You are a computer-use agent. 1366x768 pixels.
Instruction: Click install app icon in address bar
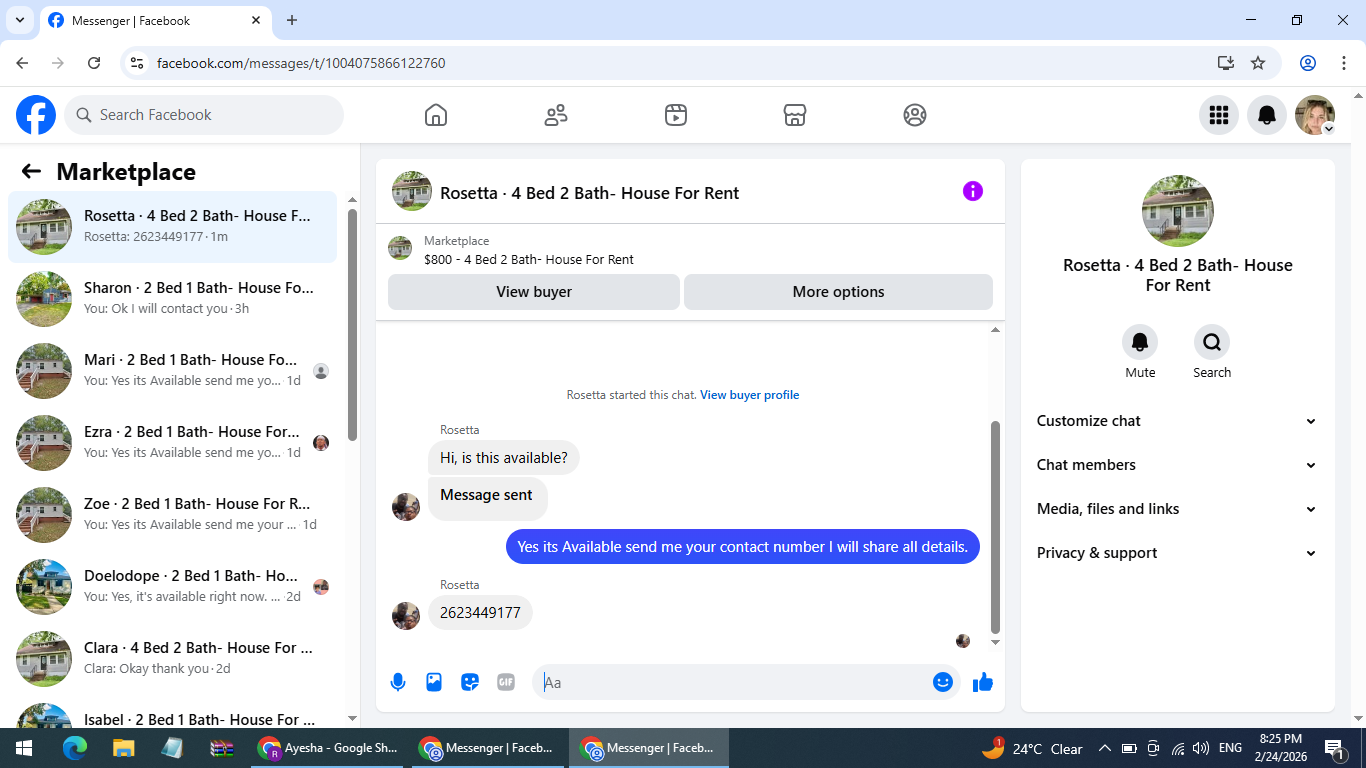[x=1226, y=63]
